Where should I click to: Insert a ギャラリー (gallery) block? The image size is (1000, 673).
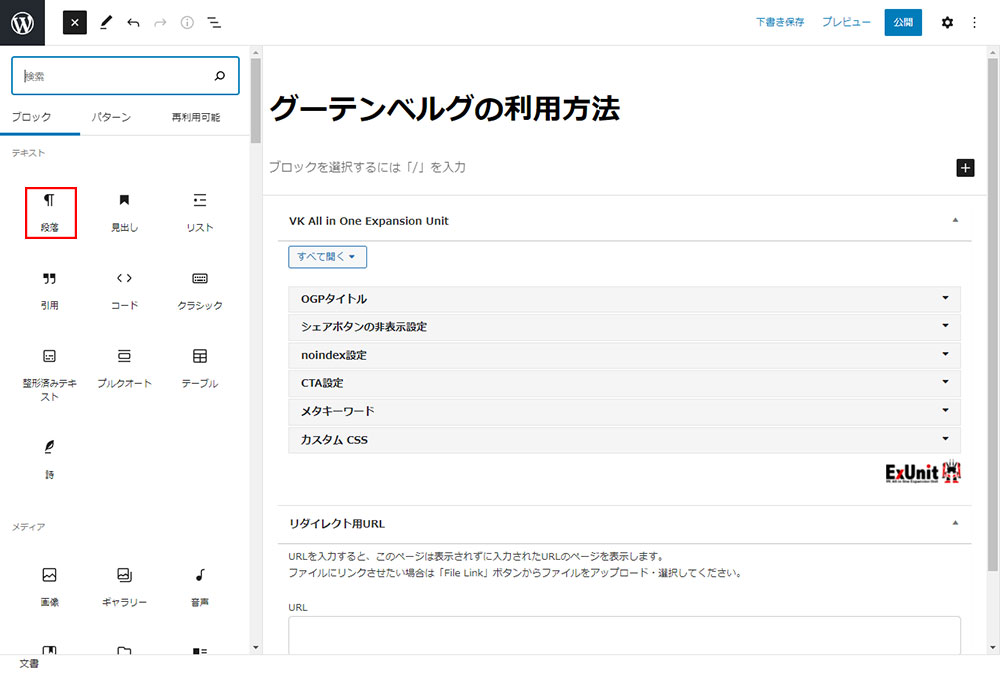(124, 586)
